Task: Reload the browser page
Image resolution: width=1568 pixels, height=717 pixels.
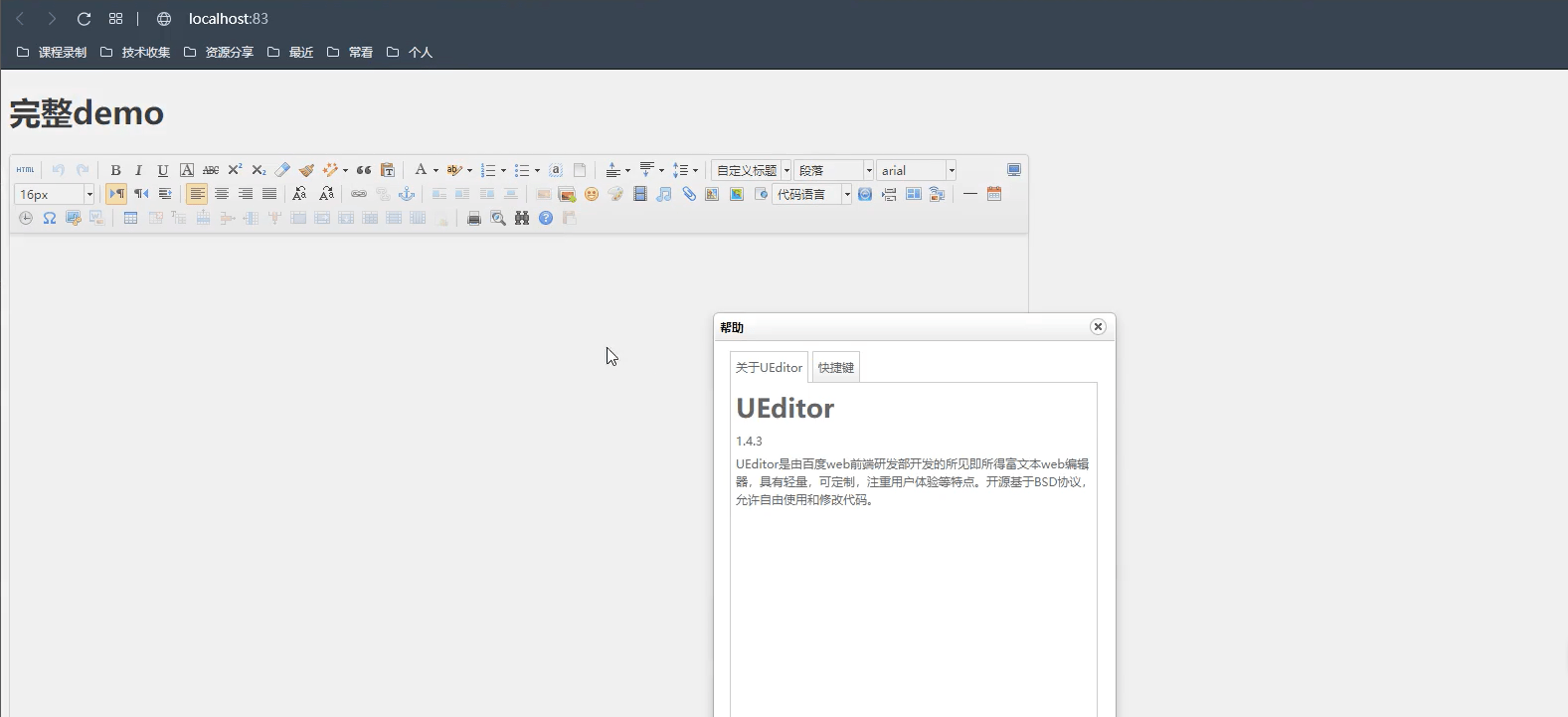Action: (x=84, y=19)
